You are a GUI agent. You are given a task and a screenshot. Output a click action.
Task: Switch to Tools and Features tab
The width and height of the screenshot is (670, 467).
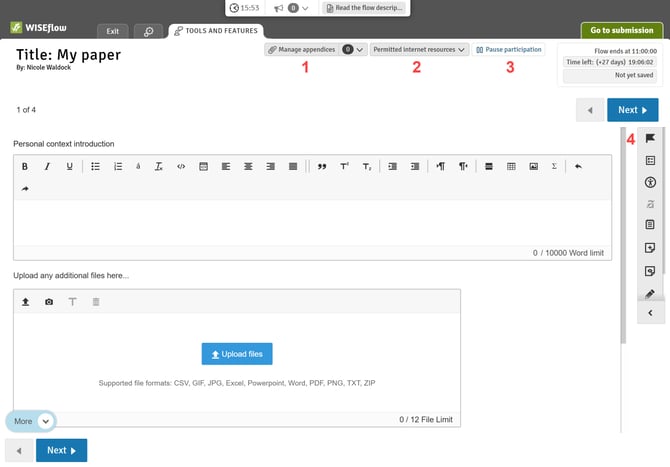coord(216,31)
